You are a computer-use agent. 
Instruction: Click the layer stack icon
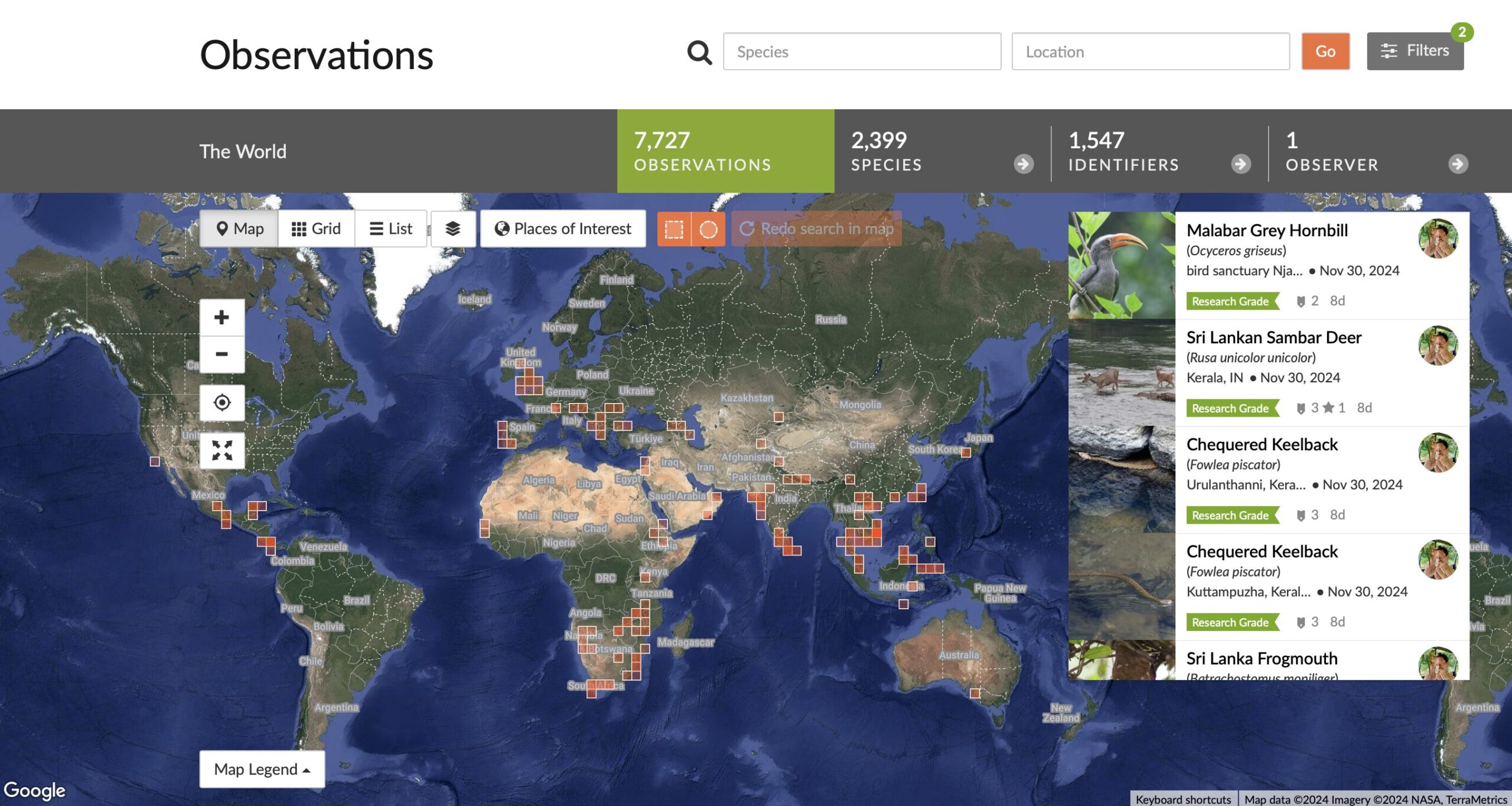(453, 229)
